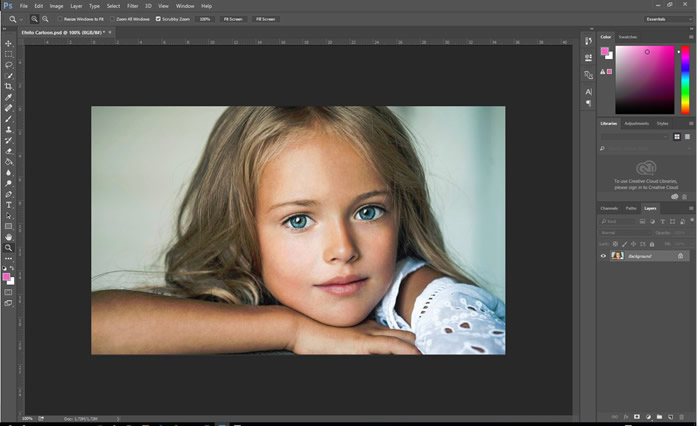
Task: Check the Zoom All Windows option
Action: (112, 19)
